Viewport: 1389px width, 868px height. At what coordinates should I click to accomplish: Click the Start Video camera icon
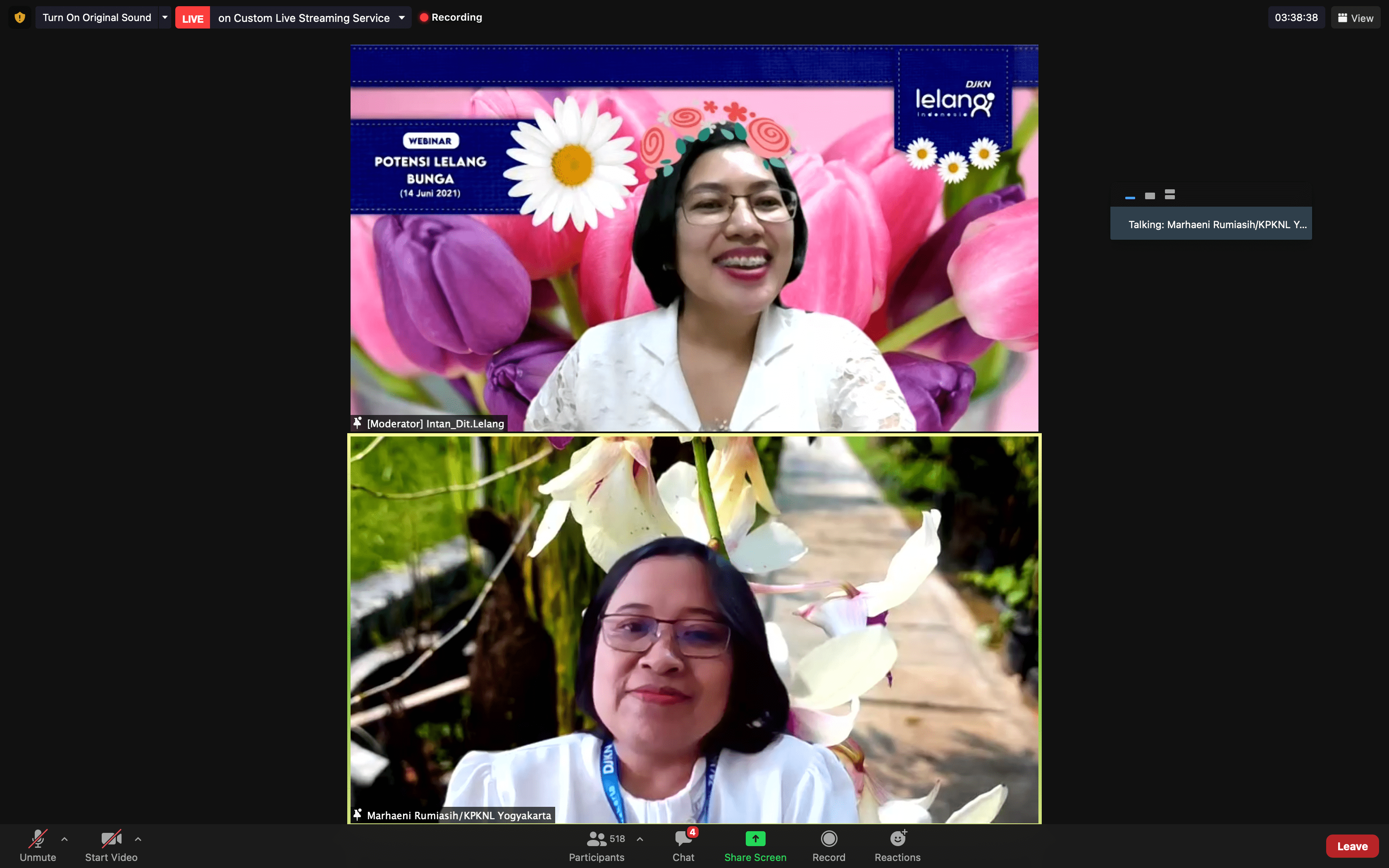point(111,839)
